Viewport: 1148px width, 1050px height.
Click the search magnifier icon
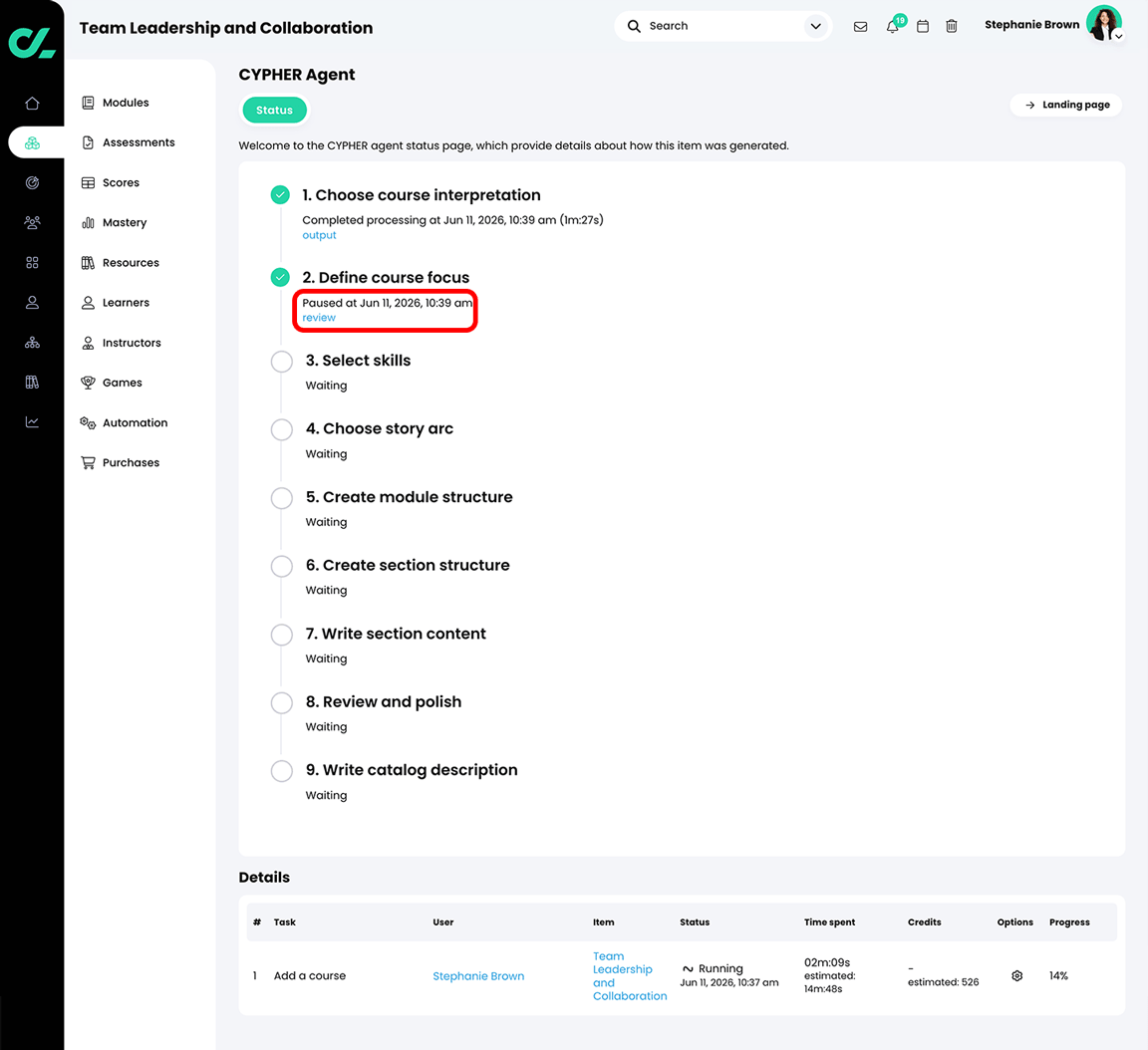pos(634,26)
